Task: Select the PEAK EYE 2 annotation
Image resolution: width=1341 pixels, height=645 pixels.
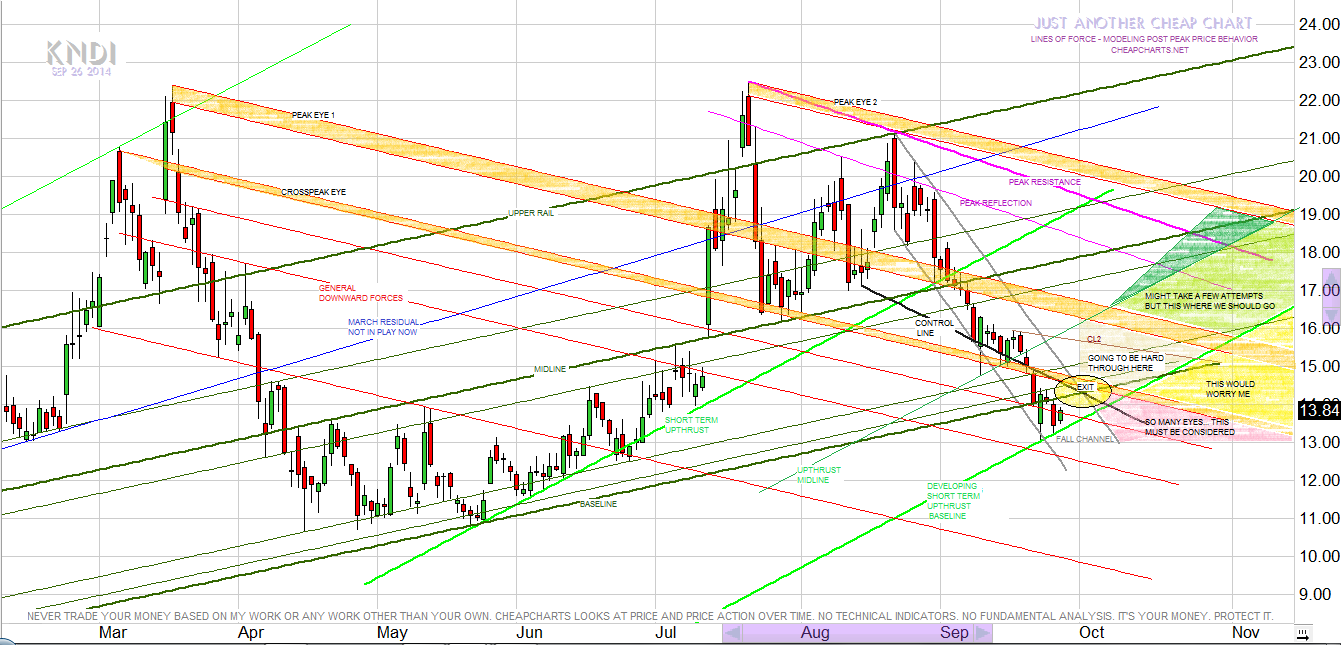Action: click(x=855, y=102)
